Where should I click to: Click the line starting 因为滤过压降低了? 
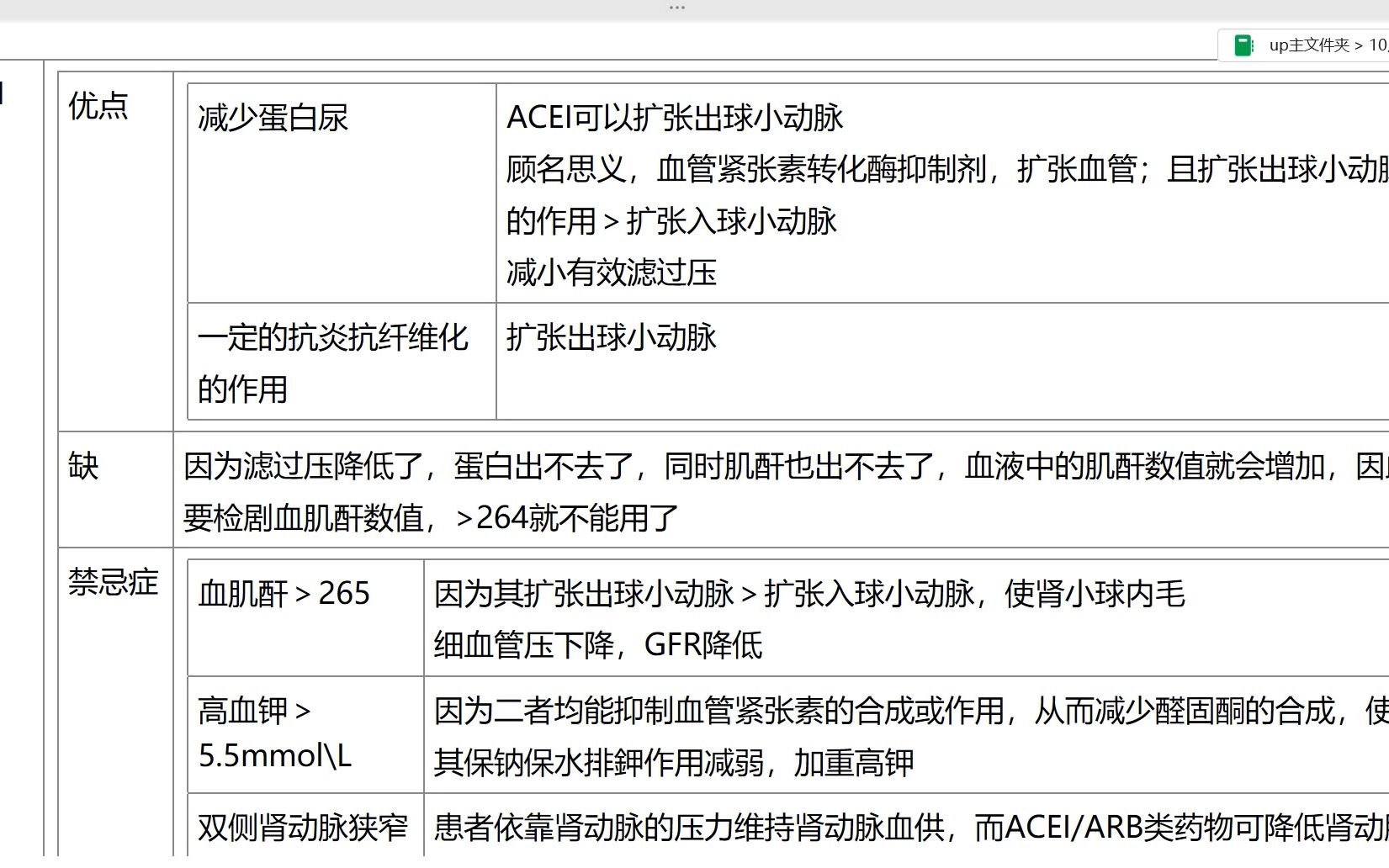pos(786,466)
